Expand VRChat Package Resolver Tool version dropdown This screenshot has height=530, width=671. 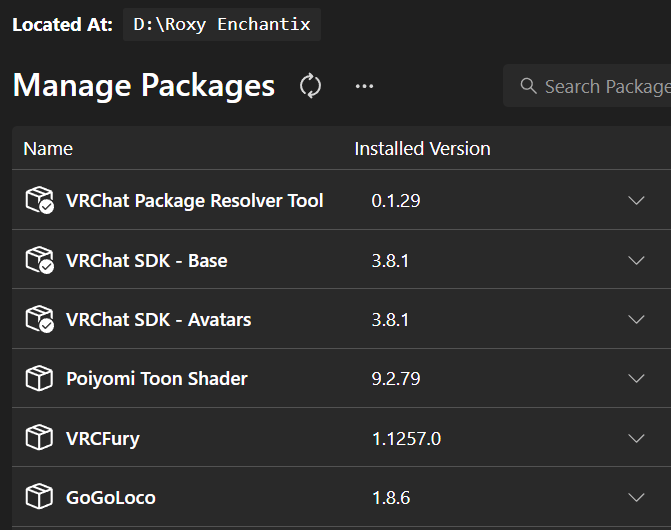(636, 201)
